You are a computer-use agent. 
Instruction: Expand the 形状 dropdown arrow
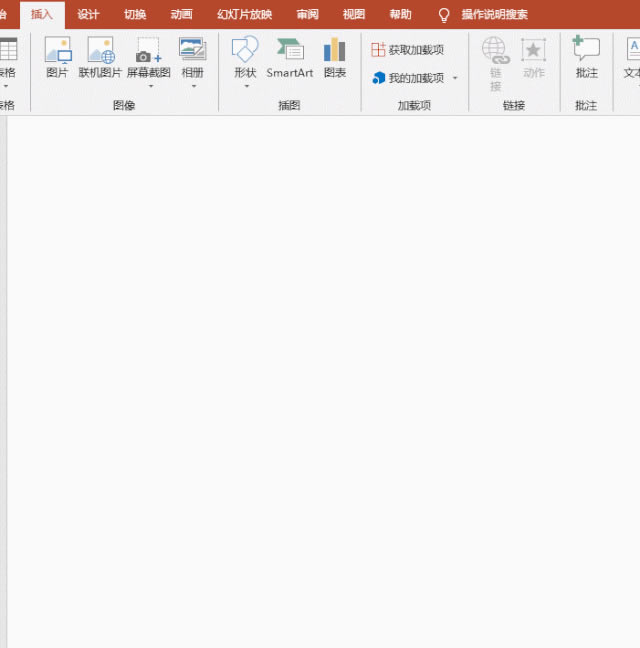point(245,86)
